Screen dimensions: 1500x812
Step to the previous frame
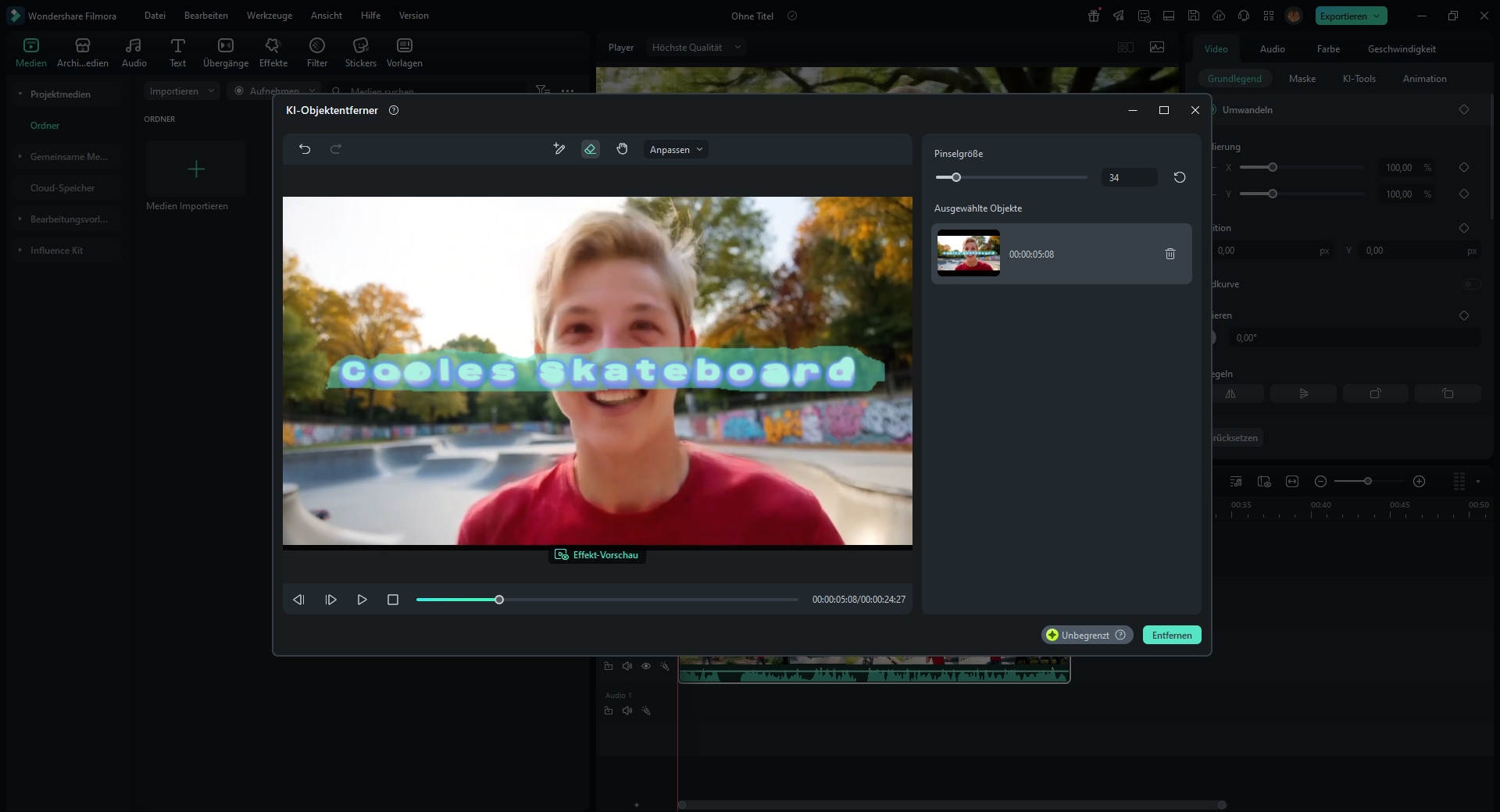tap(298, 600)
